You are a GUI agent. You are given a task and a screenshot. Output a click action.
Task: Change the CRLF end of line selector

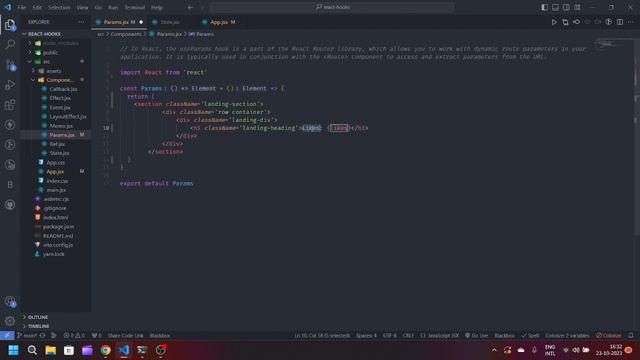(x=408, y=336)
